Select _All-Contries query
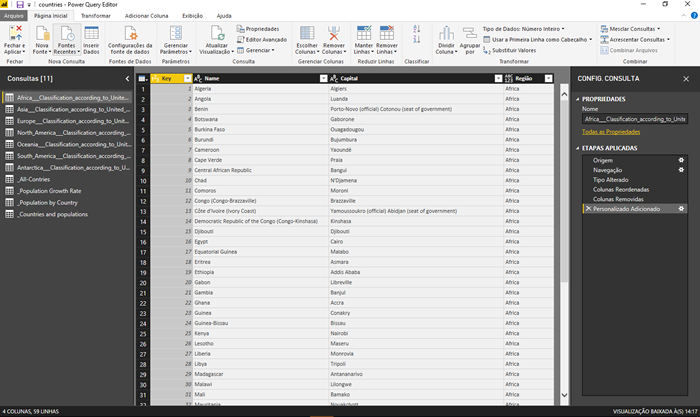The width and height of the screenshot is (700, 417). (x=68, y=179)
